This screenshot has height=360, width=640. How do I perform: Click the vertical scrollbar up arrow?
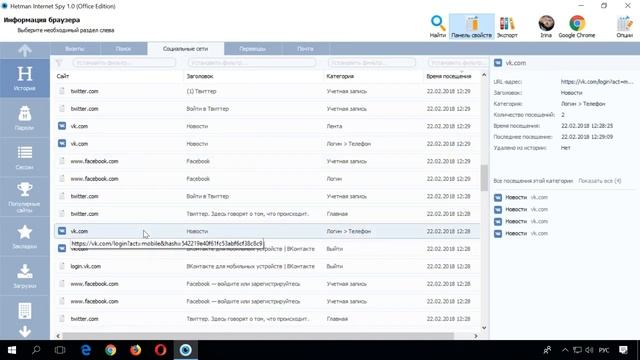pos(484,75)
